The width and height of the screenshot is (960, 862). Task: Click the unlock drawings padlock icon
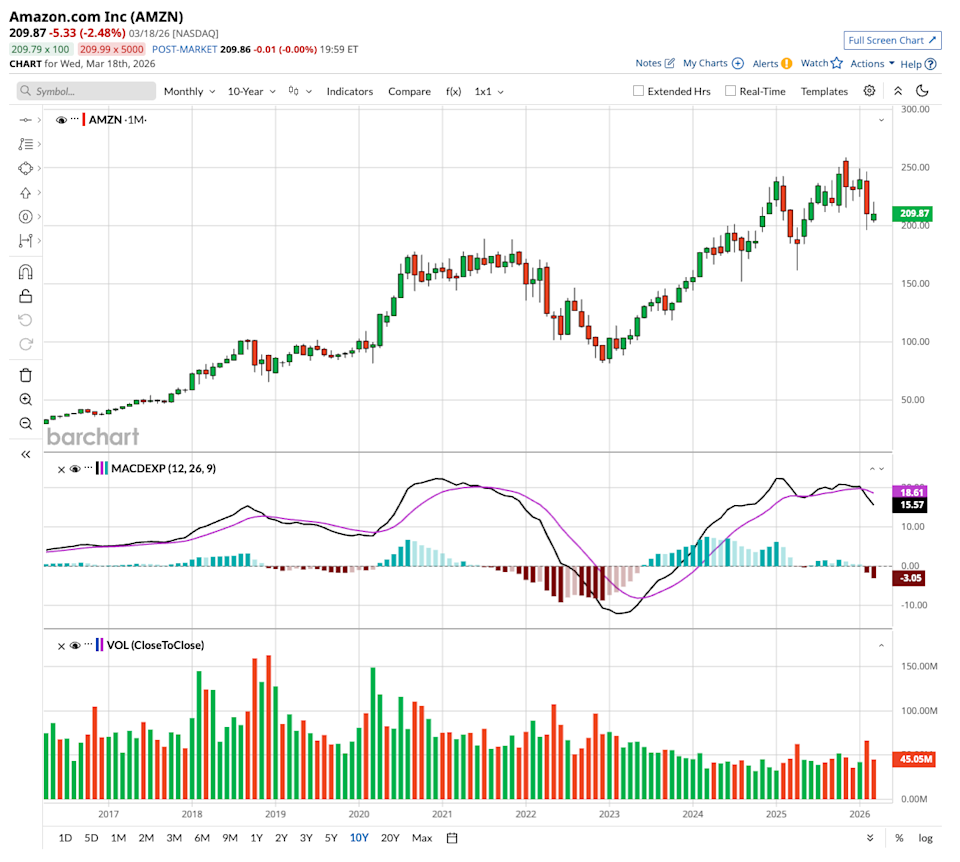click(26, 296)
